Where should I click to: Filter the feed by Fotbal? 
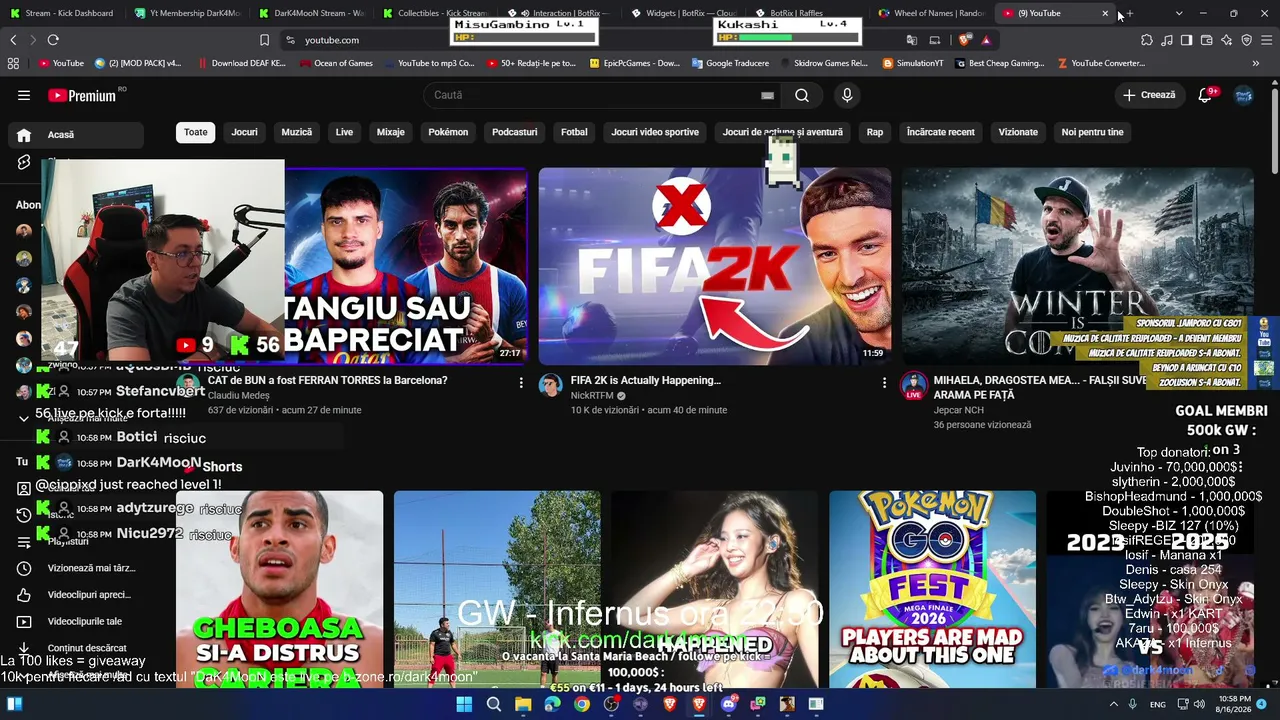(574, 132)
